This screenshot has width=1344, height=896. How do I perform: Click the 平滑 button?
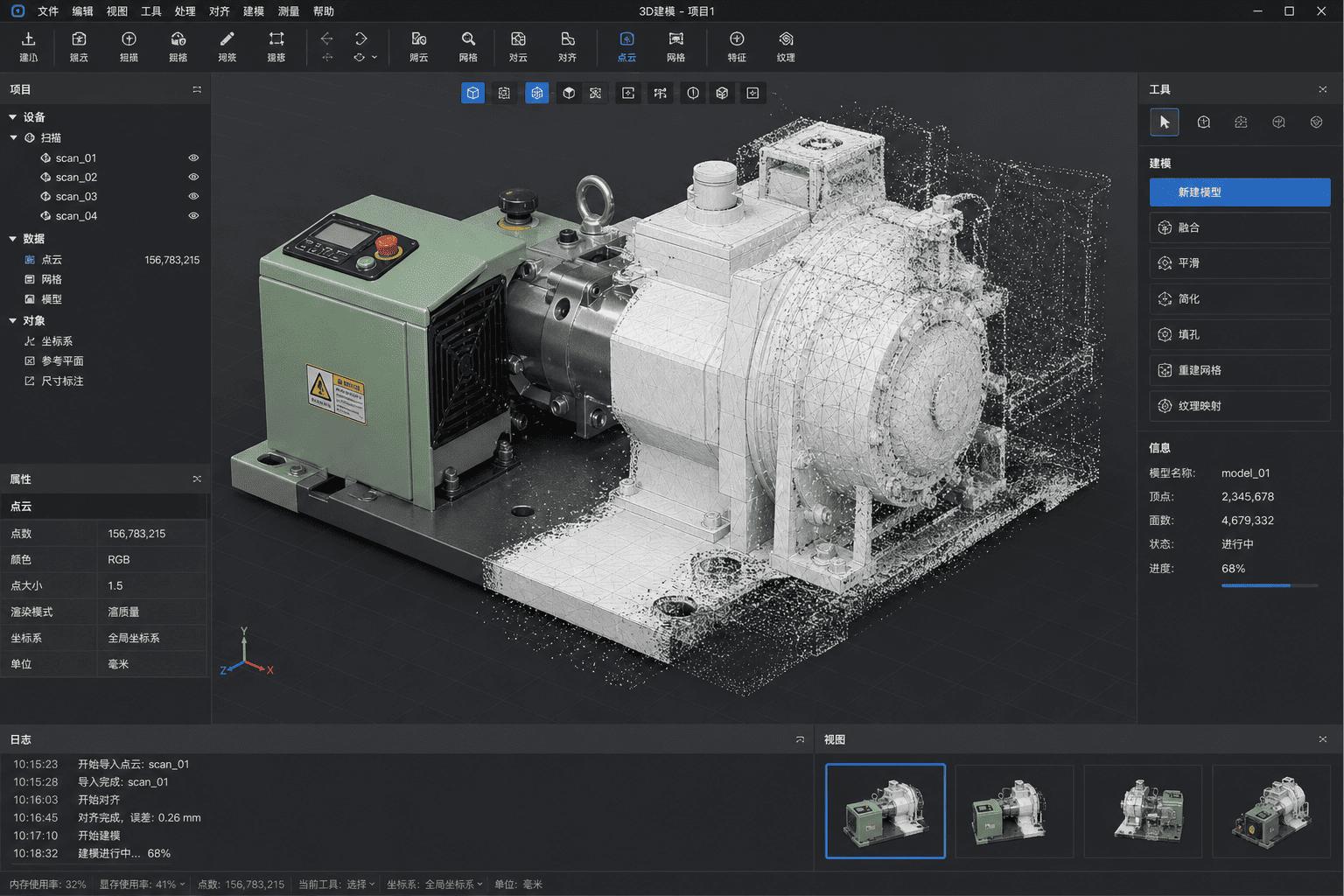[1240, 263]
